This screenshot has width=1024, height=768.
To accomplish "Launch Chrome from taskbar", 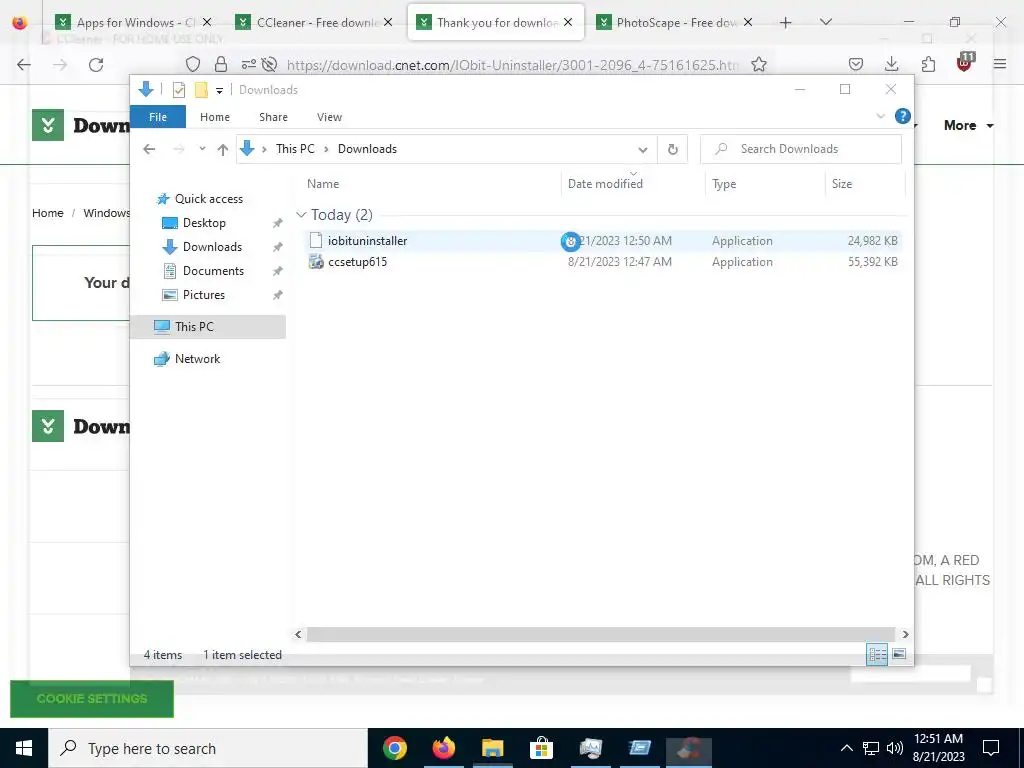I will tap(394, 748).
